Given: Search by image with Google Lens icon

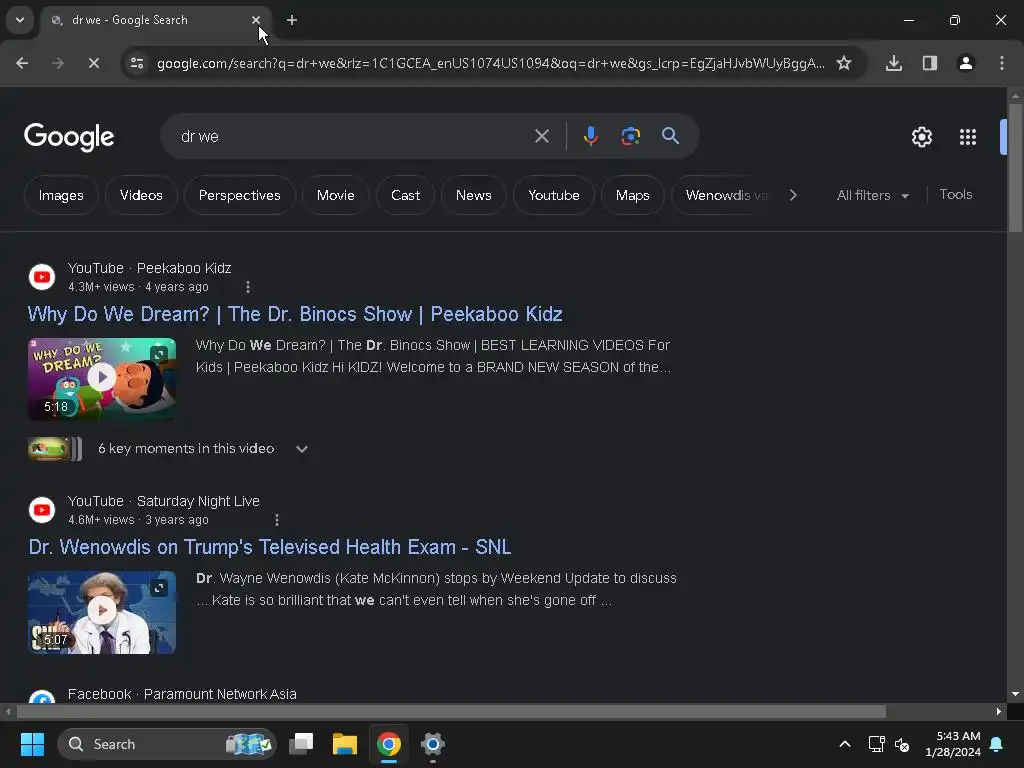Looking at the screenshot, I should pos(630,136).
